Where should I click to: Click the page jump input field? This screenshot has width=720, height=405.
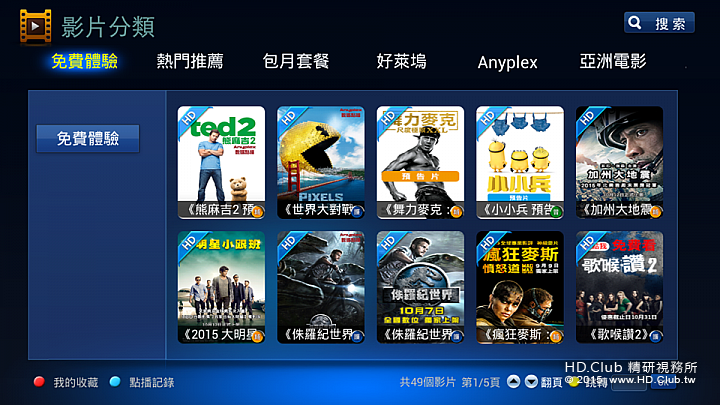tap(629, 383)
